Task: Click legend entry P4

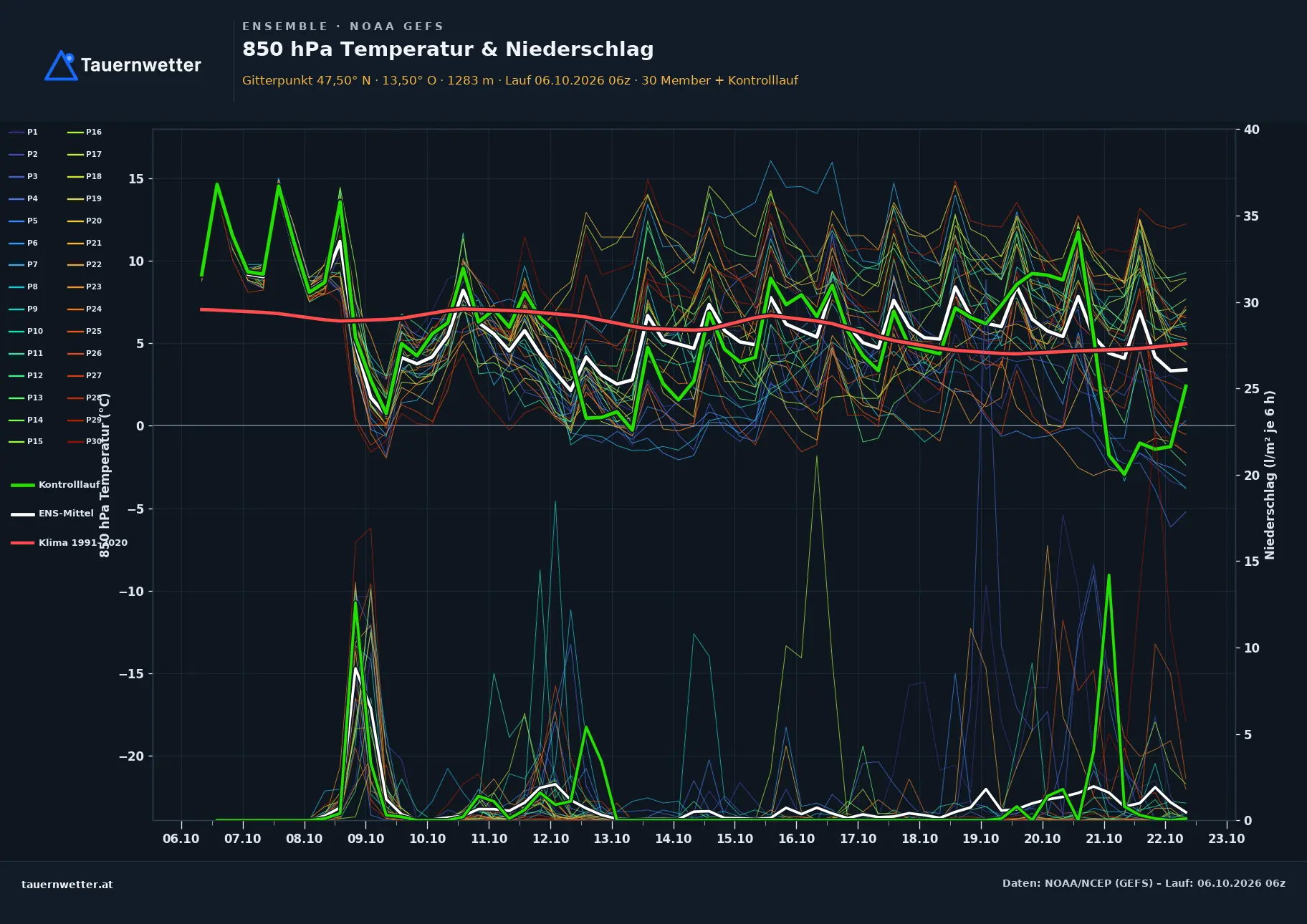Action: click(23, 198)
